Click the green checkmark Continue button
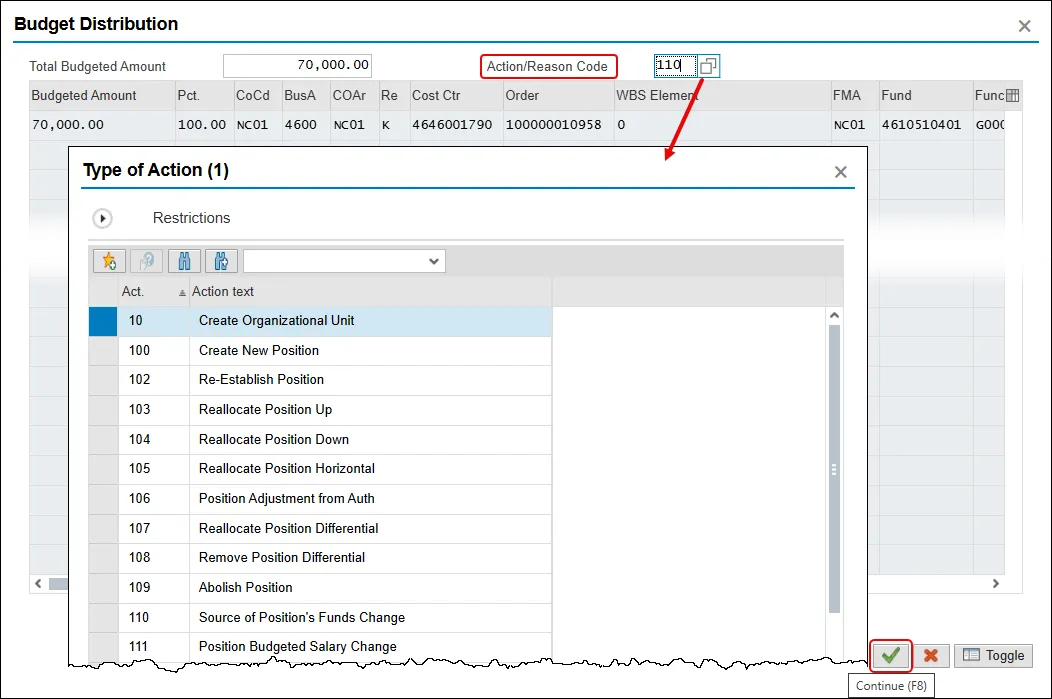The height and width of the screenshot is (699, 1052). click(x=891, y=655)
